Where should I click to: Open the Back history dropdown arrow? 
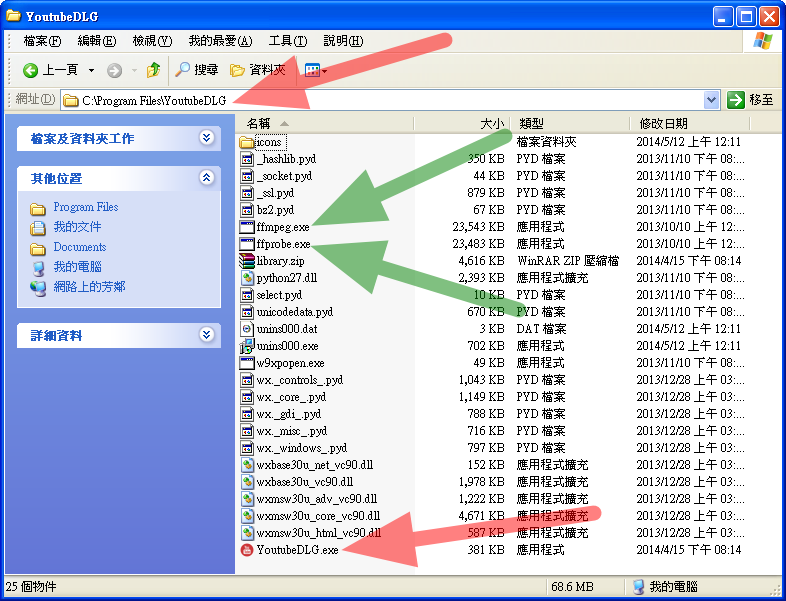click(x=91, y=70)
